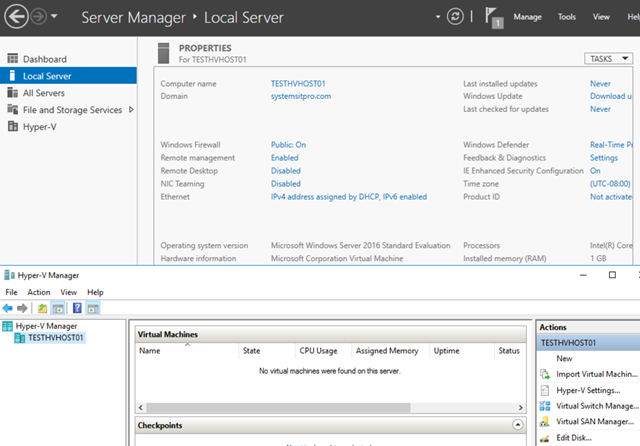Click Remote management Enabled link
The image size is (640, 446).
[284, 158]
